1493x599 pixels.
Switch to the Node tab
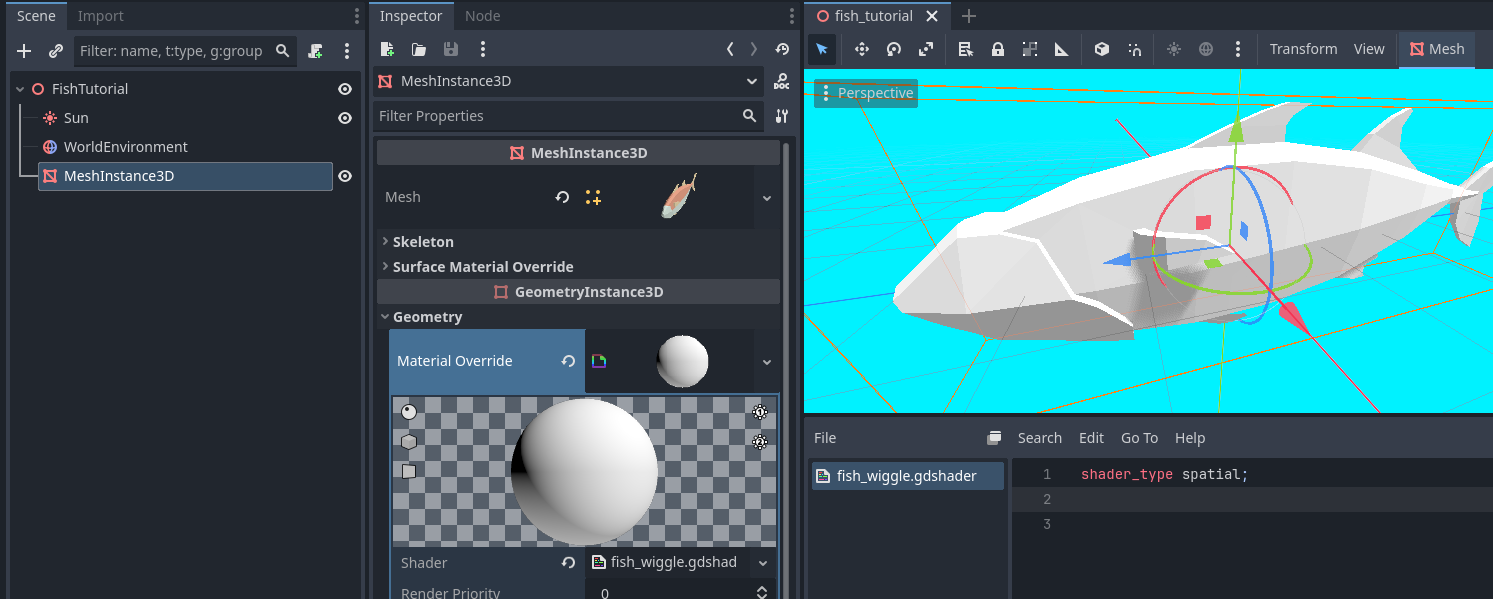(x=482, y=16)
